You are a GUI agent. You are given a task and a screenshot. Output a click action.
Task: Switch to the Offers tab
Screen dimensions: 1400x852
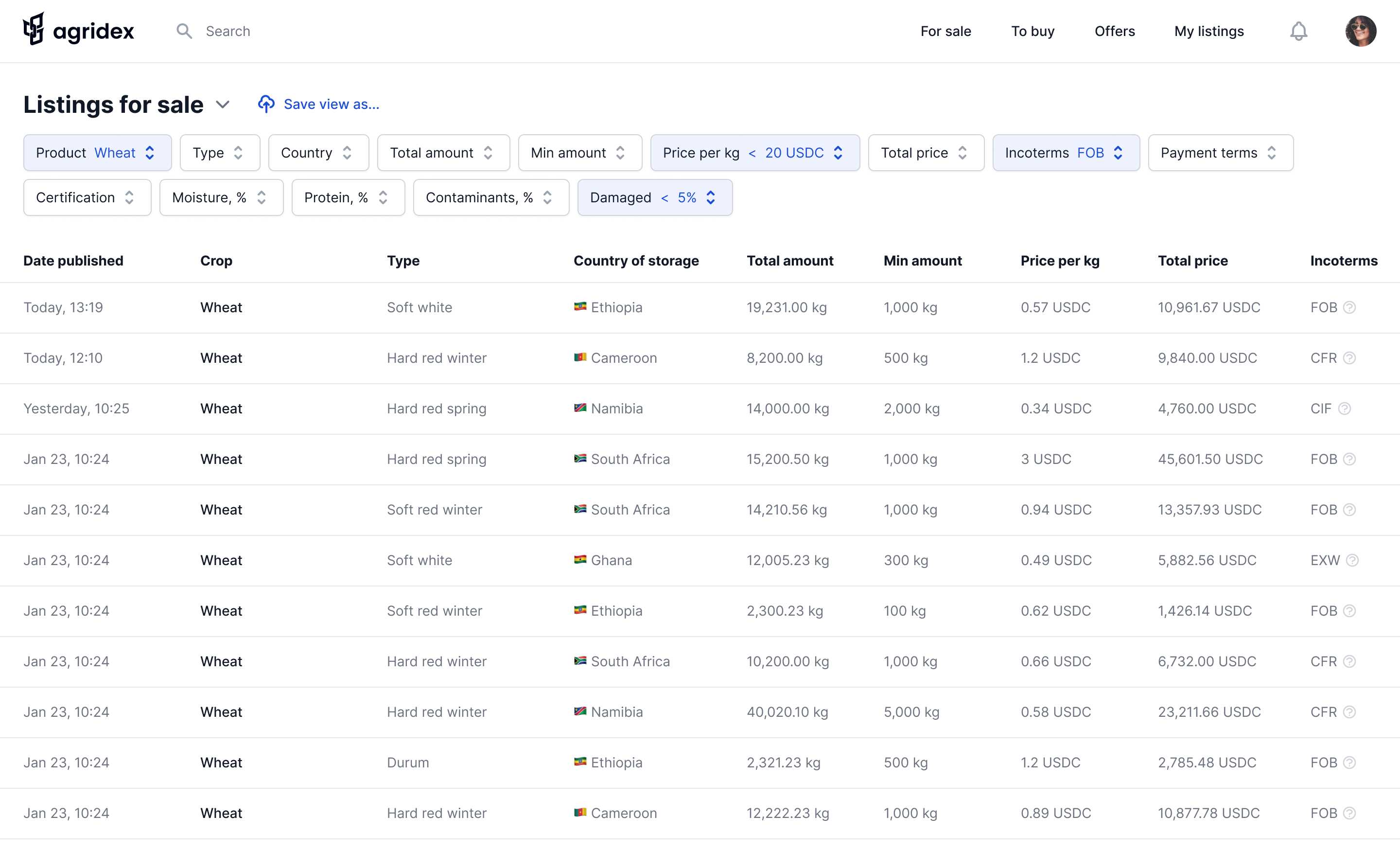point(1114,31)
